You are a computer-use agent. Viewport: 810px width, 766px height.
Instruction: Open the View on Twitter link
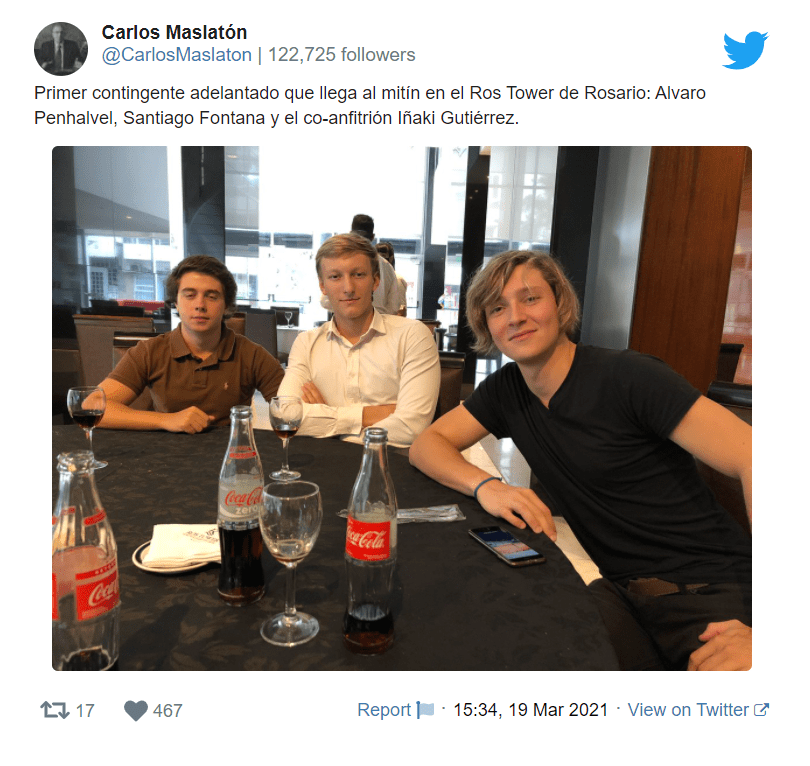(x=688, y=710)
